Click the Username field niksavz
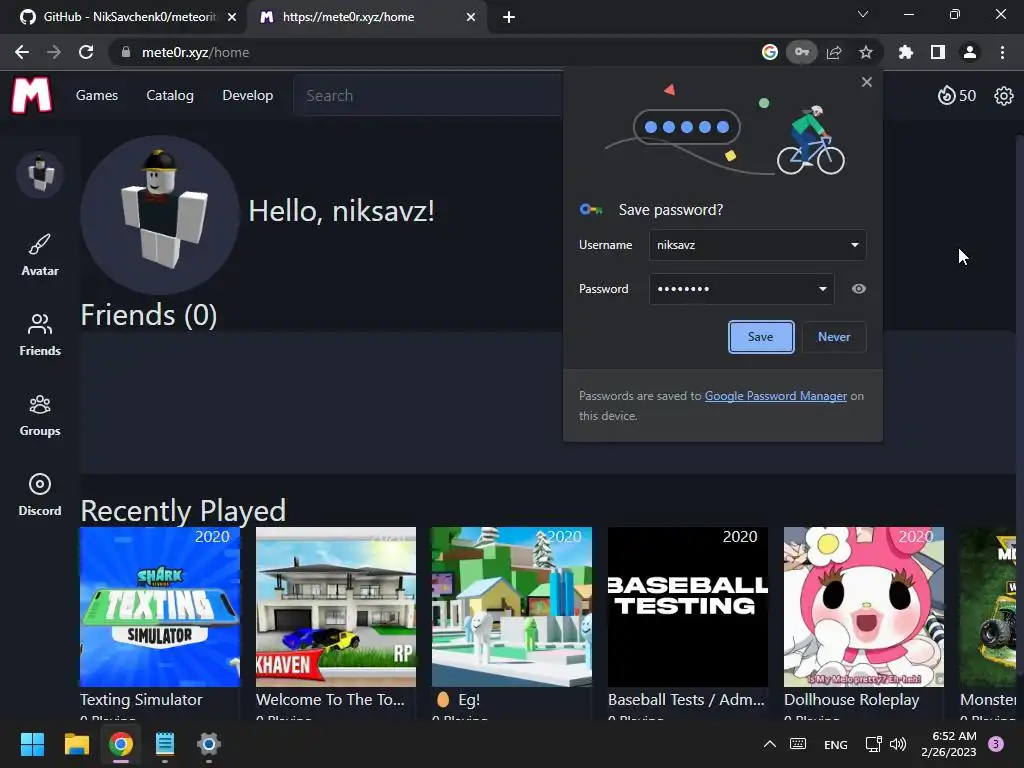This screenshot has height=768, width=1024. [758, 245]
